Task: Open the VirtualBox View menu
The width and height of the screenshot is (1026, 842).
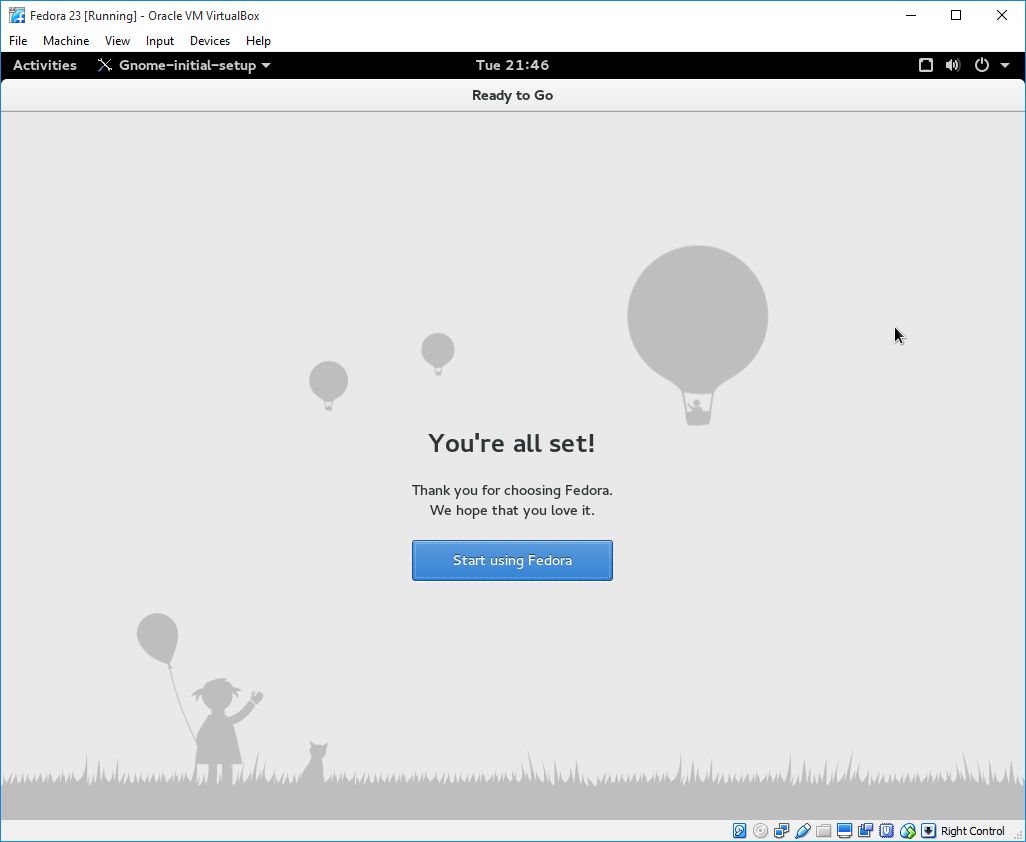Action: coord(117,41)
